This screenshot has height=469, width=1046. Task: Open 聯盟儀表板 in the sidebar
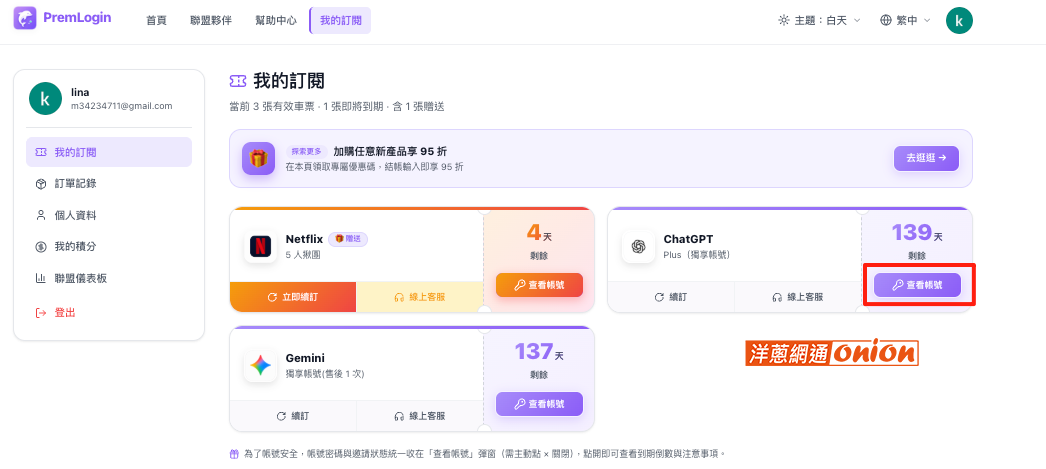coord(109,278)
